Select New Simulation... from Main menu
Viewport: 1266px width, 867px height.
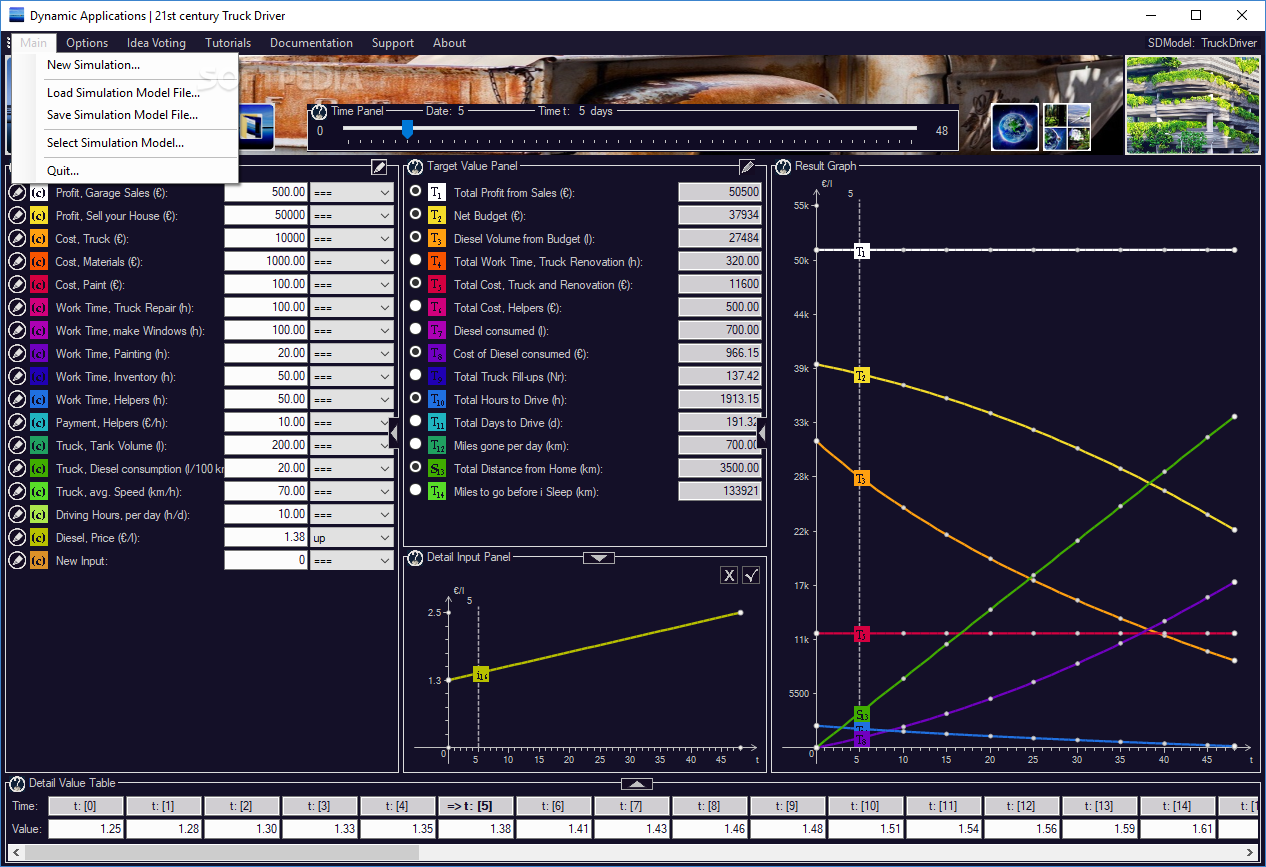click(93, 65)
